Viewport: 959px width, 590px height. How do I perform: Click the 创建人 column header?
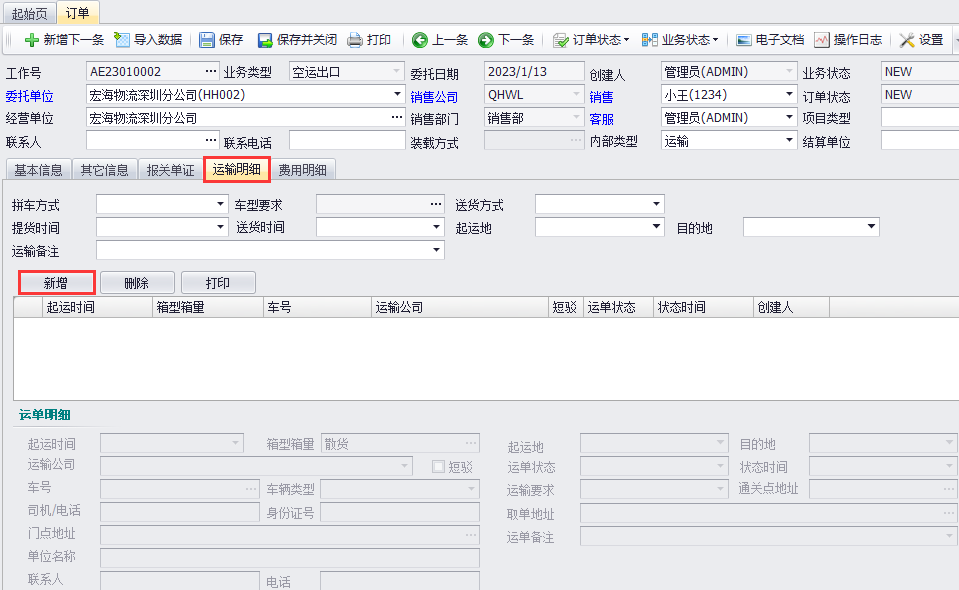[791, 308]
